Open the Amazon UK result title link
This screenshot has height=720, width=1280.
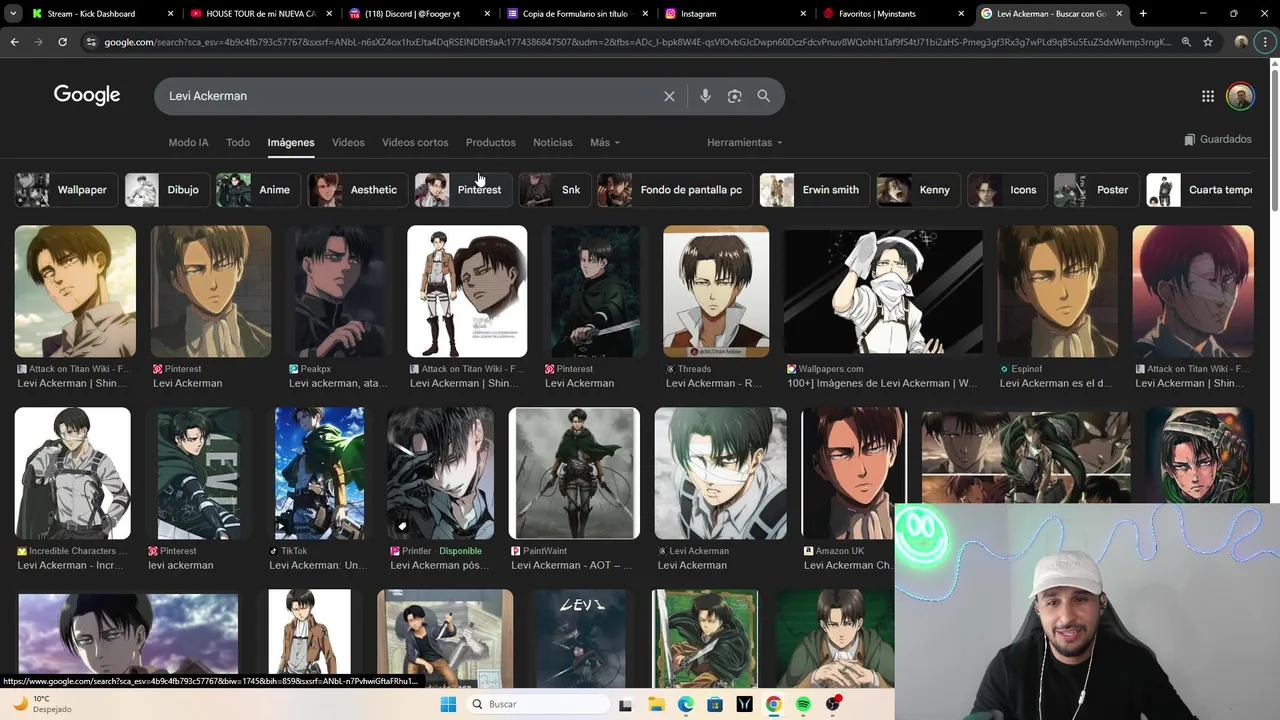click(x=848, y=565)
